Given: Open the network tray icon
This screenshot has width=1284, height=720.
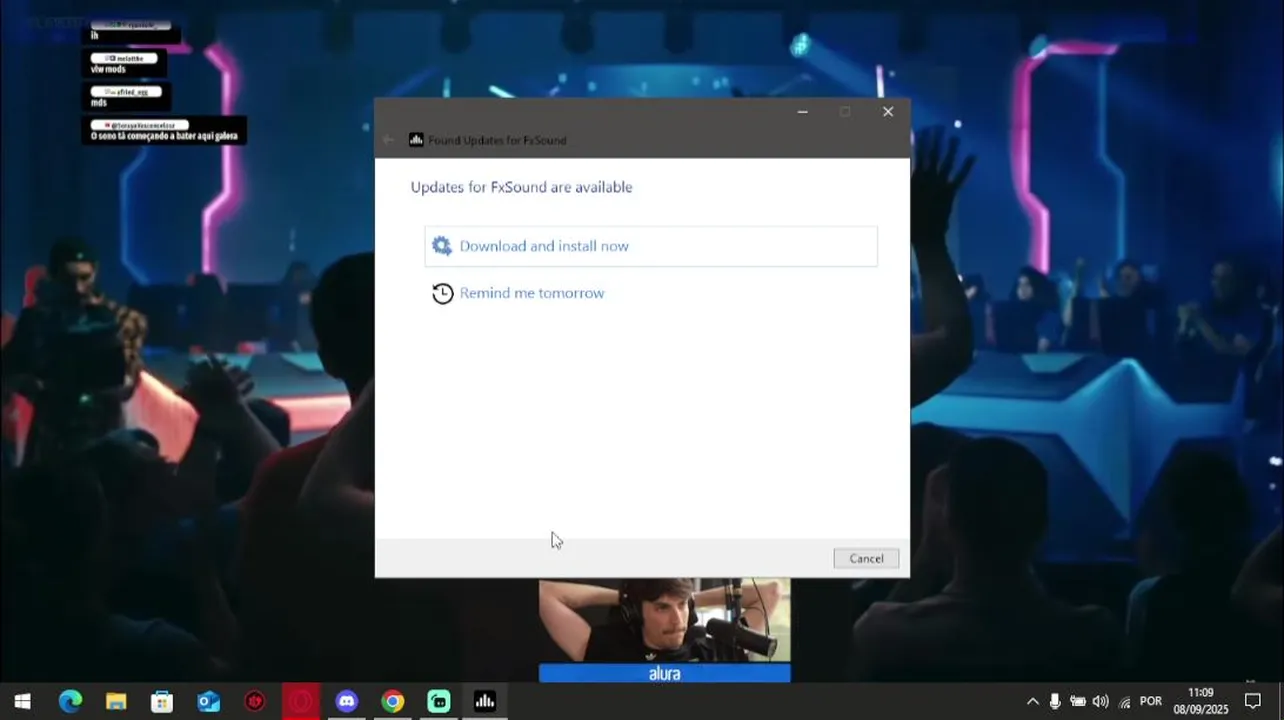Looking at the screenshot, I should (1125, 702).
